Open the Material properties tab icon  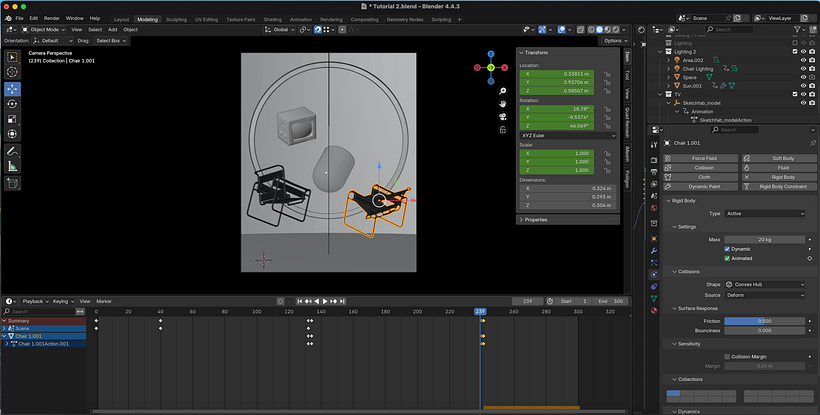point(654,310)
